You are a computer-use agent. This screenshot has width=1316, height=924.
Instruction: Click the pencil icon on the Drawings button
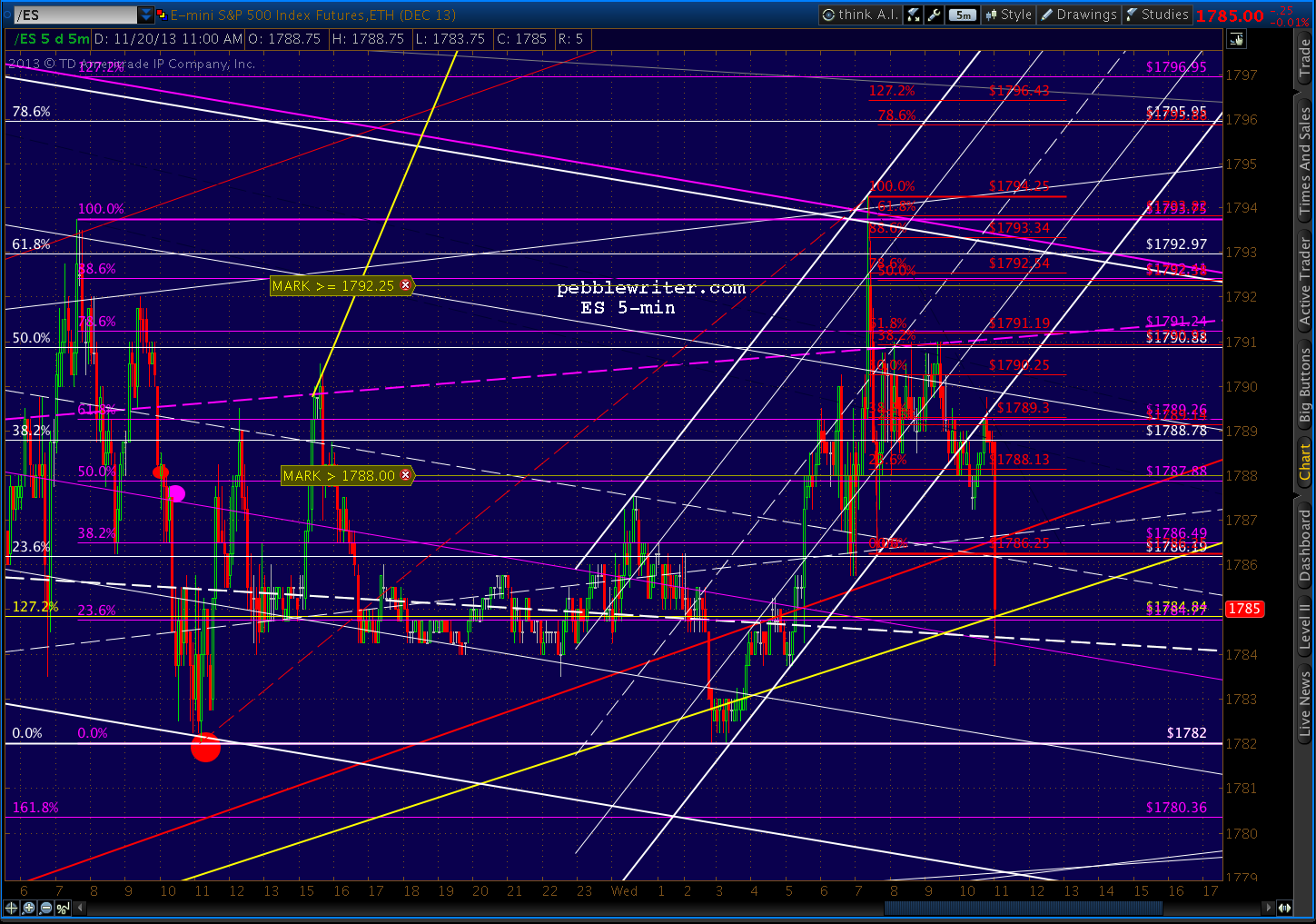tap(1046, 14)
